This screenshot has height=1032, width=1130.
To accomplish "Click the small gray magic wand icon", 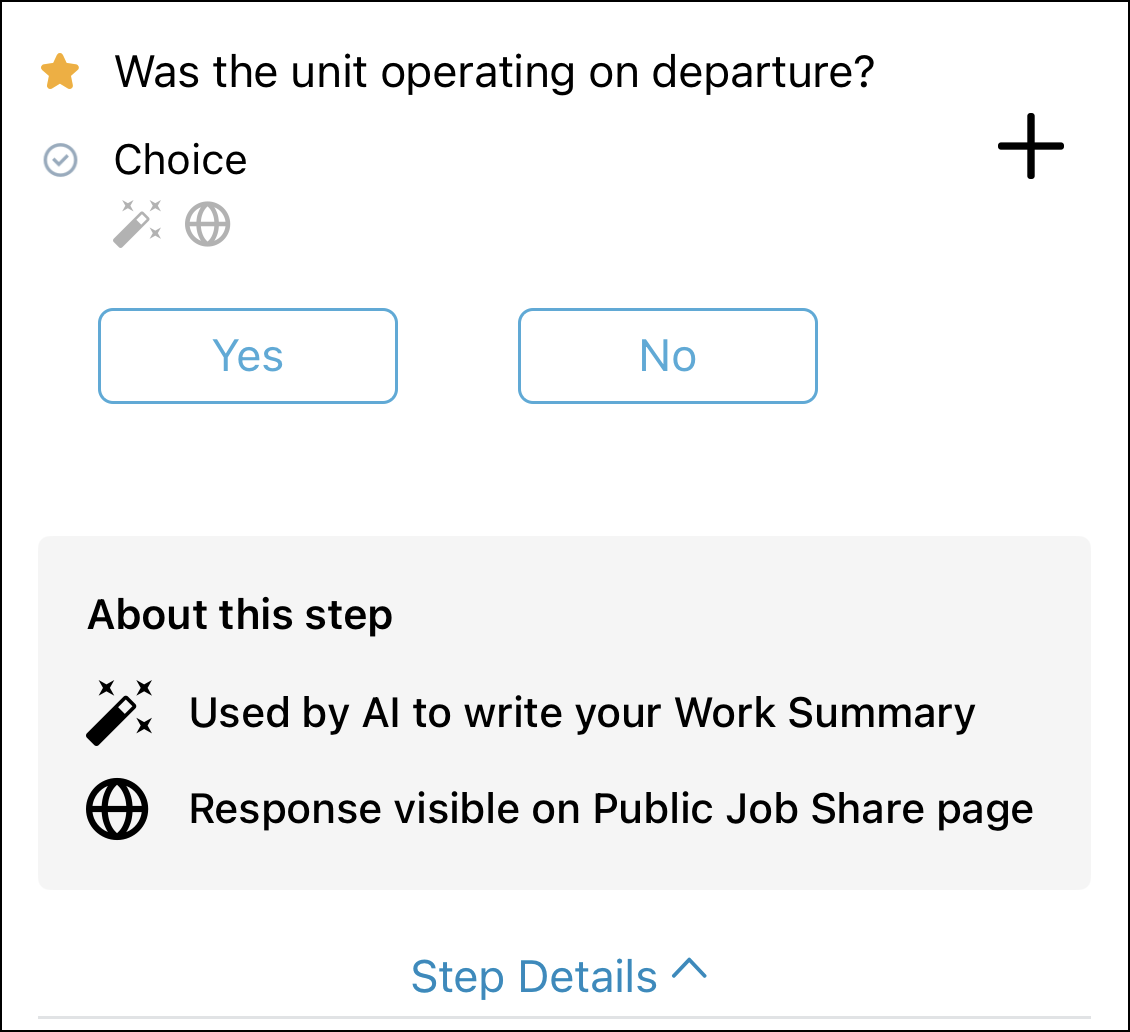I will point(138,224).
